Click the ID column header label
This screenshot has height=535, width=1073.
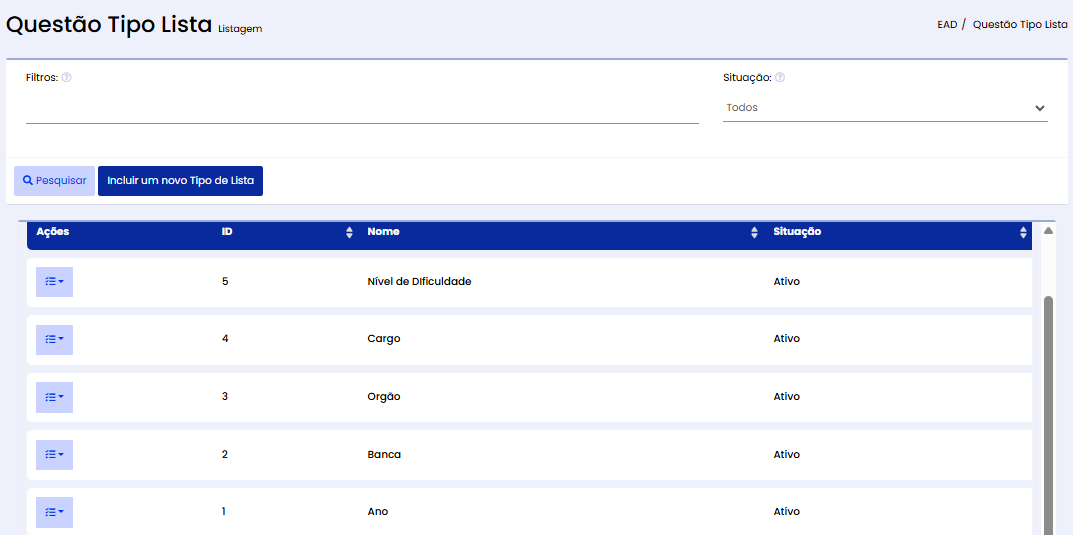tap(227, 231)
